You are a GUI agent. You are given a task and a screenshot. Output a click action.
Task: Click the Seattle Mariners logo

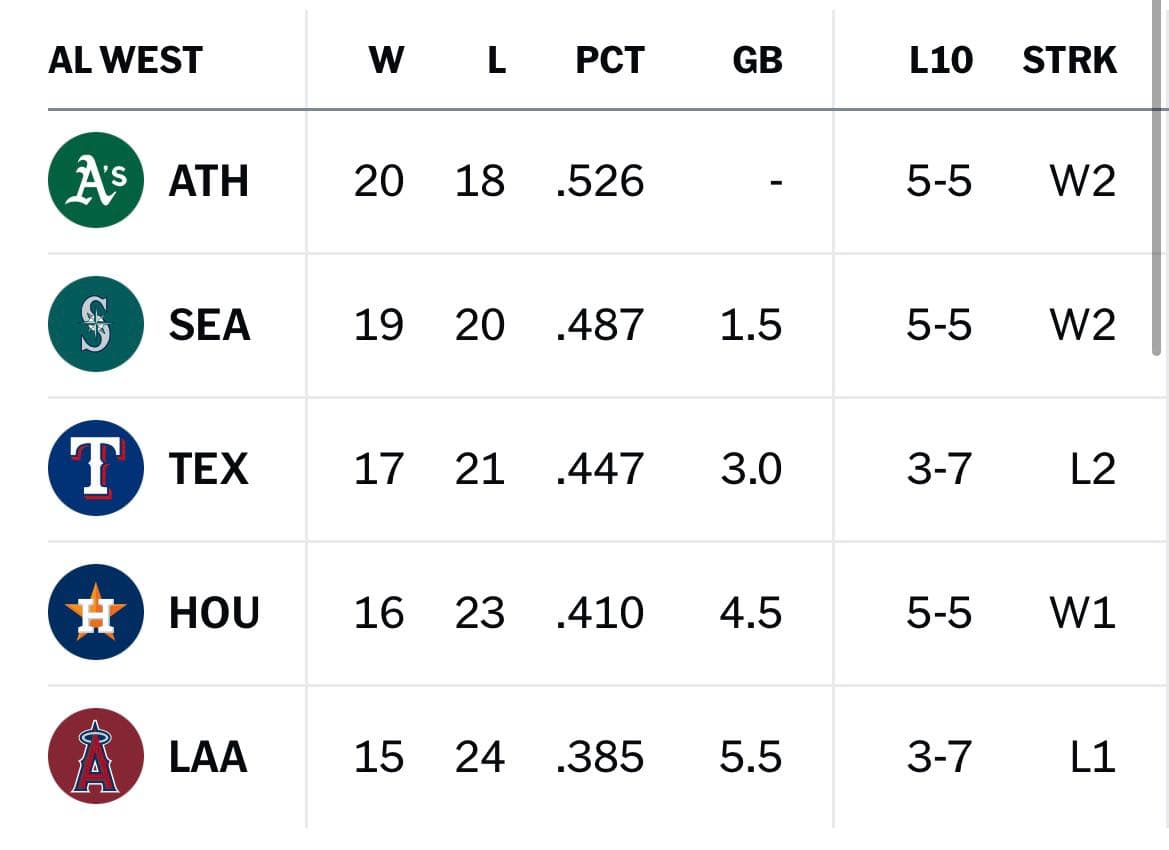(95, 324)
